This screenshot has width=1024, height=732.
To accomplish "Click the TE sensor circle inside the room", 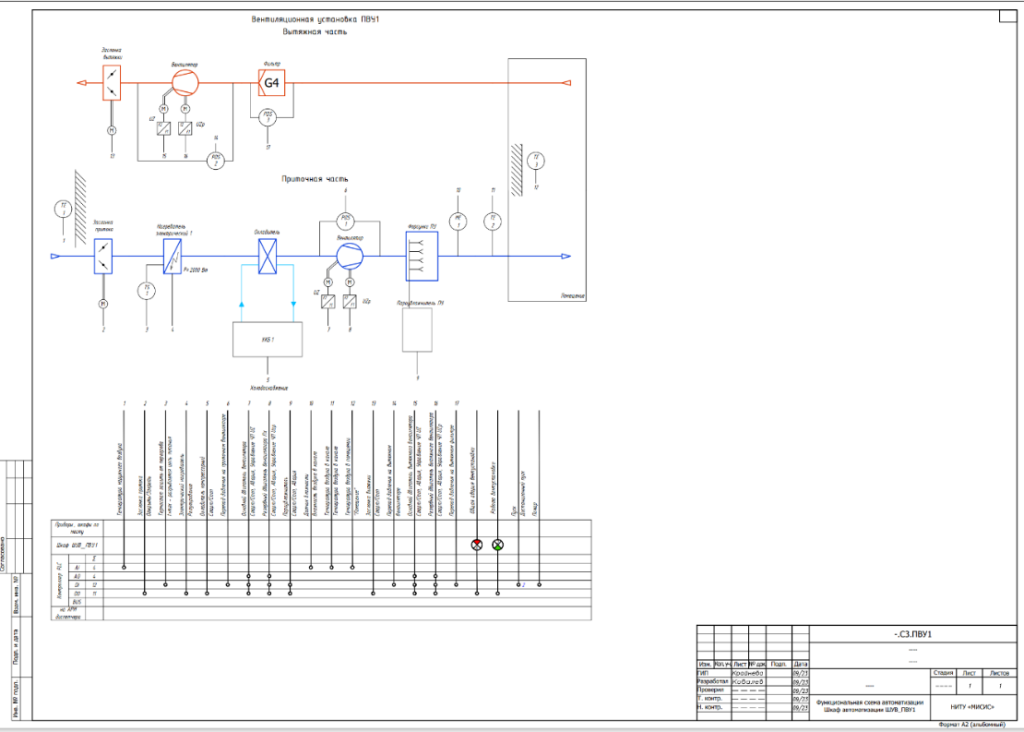I will (x=537, y=160).
